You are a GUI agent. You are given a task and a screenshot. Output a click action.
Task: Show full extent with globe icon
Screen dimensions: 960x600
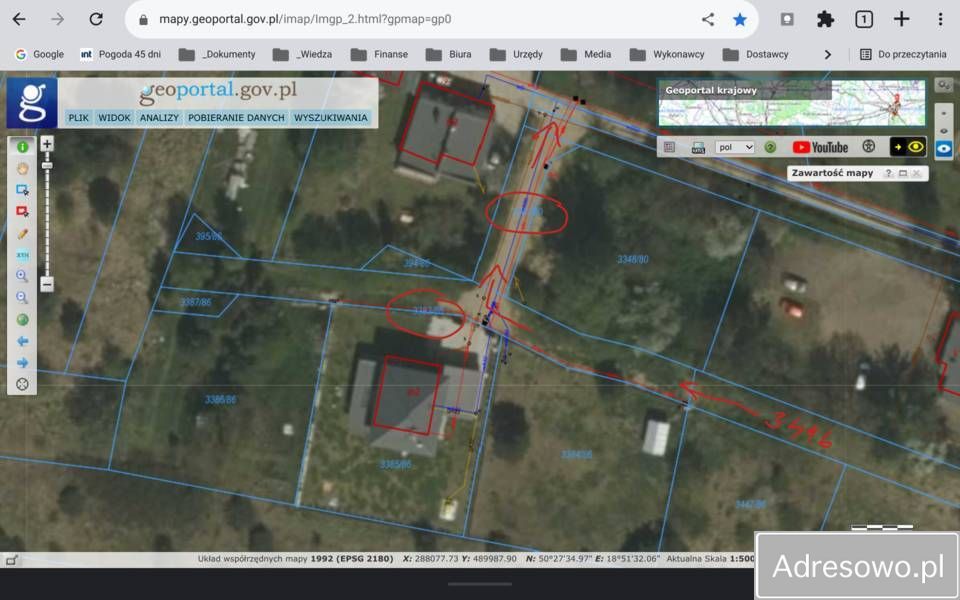(x=22, y=320)
